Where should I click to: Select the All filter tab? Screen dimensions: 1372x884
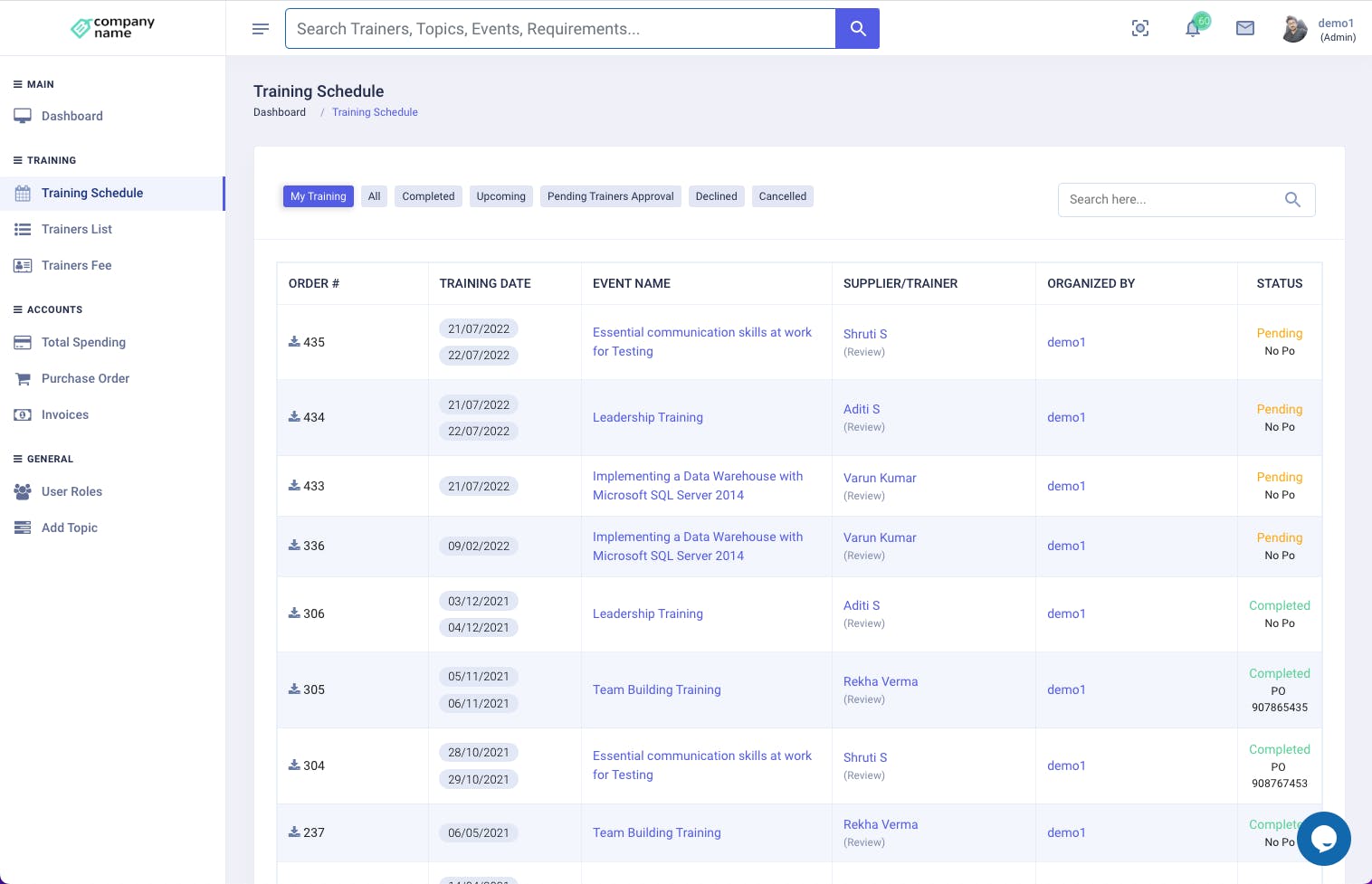(374, 196)
